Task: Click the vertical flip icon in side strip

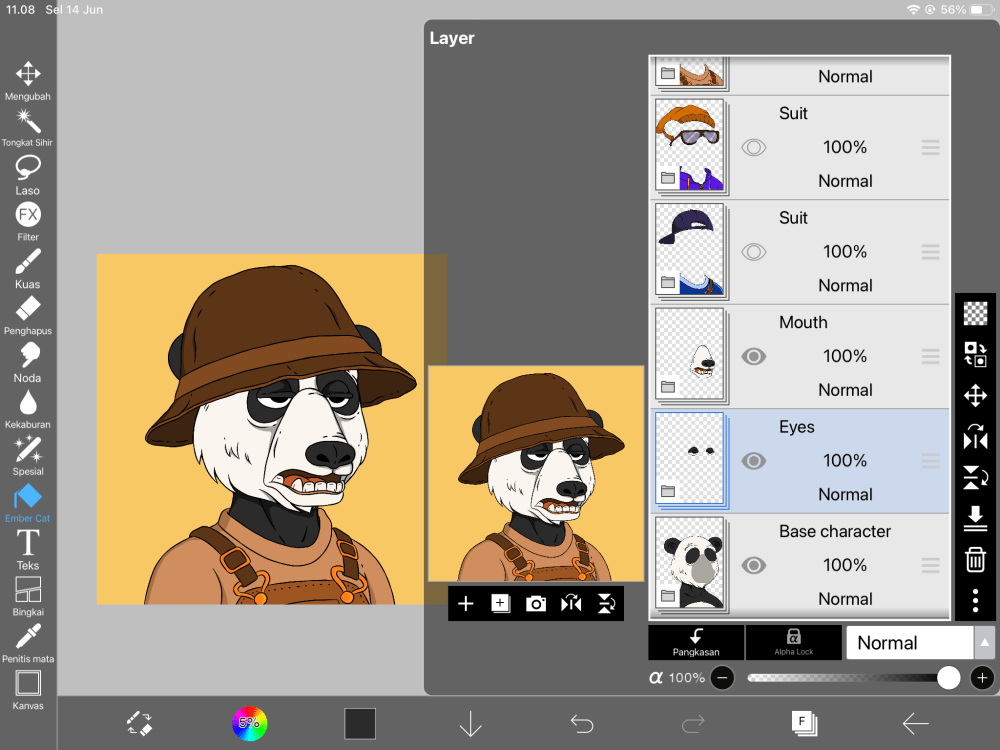Action: (x=975, y=478)
